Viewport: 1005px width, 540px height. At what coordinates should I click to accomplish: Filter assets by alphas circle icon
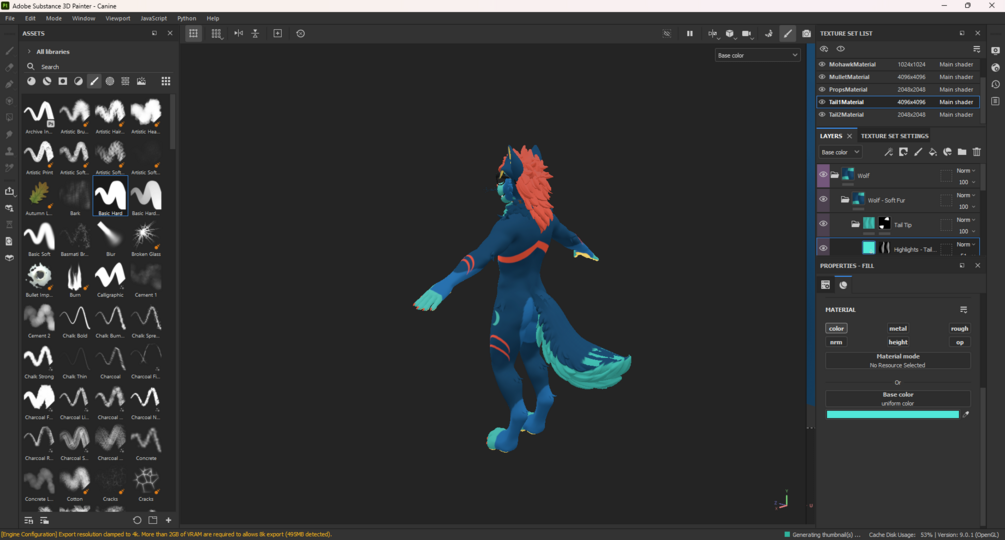pos(110,81)
